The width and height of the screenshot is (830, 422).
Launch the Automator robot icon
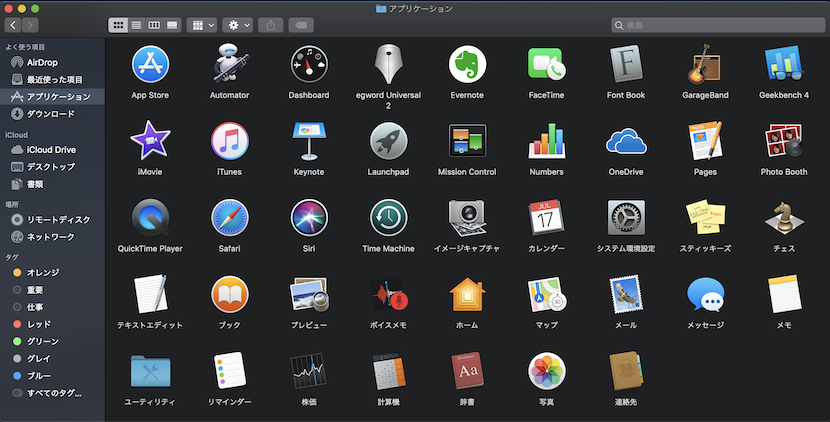(230, 64)
